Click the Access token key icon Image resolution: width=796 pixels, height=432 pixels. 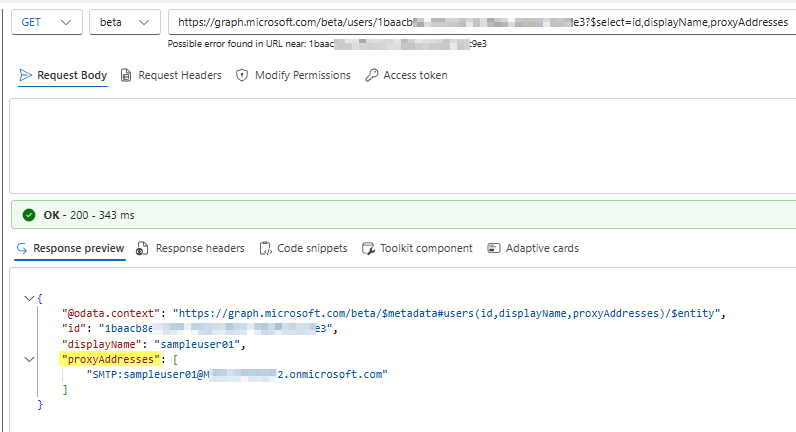click(x=372, y=75)
